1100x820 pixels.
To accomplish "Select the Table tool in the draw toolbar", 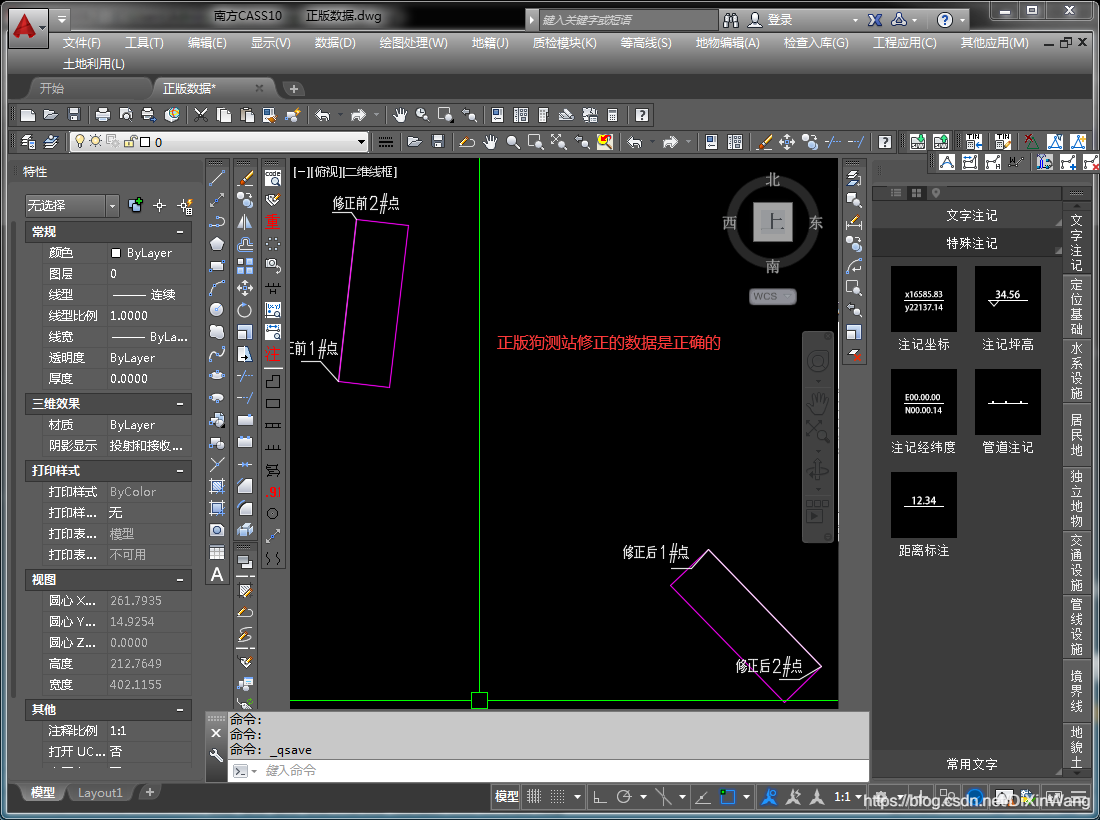I will click(217, 553).
